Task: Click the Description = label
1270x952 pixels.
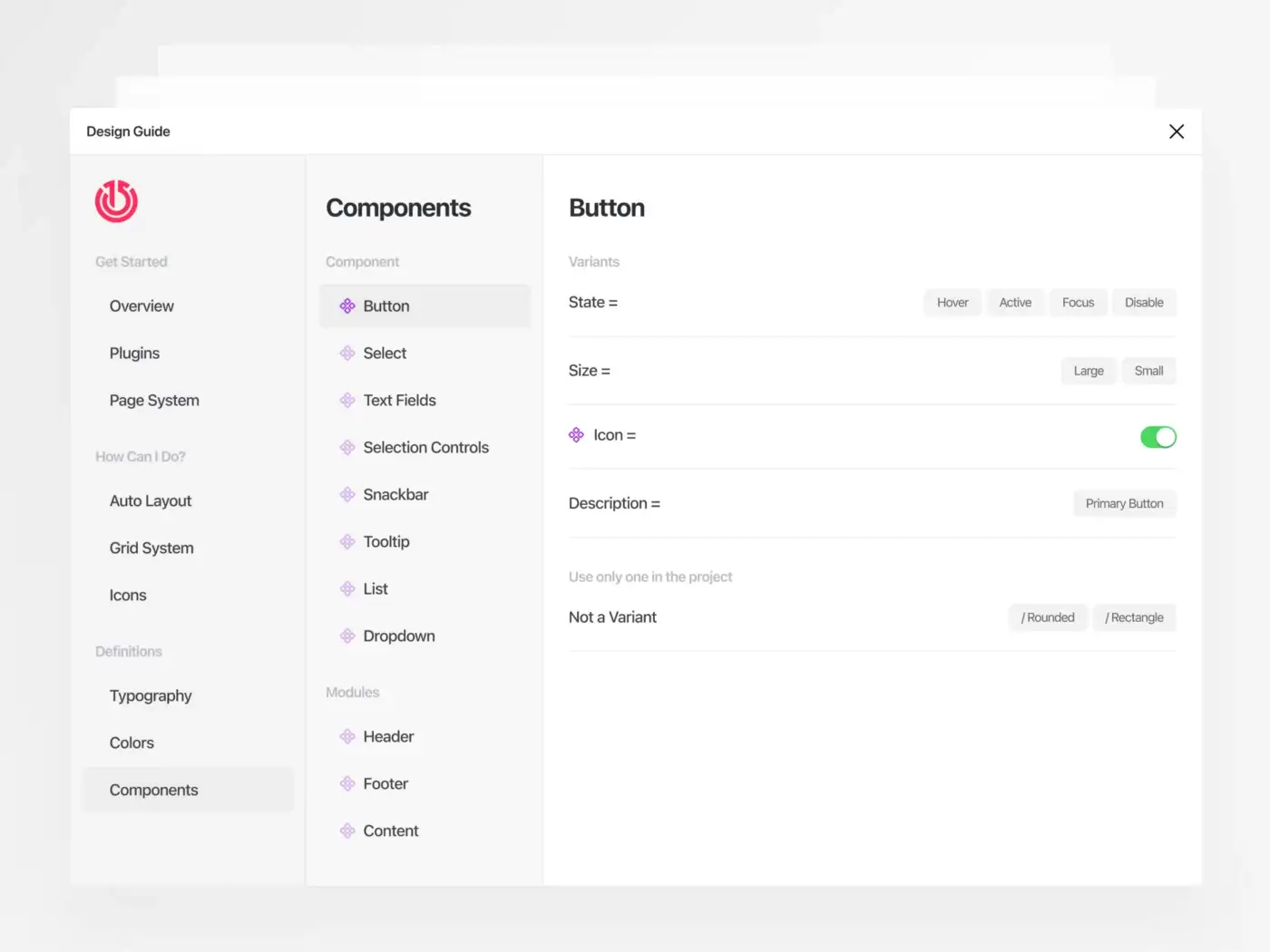Action: pyautogui.click(x=614, y=504)
